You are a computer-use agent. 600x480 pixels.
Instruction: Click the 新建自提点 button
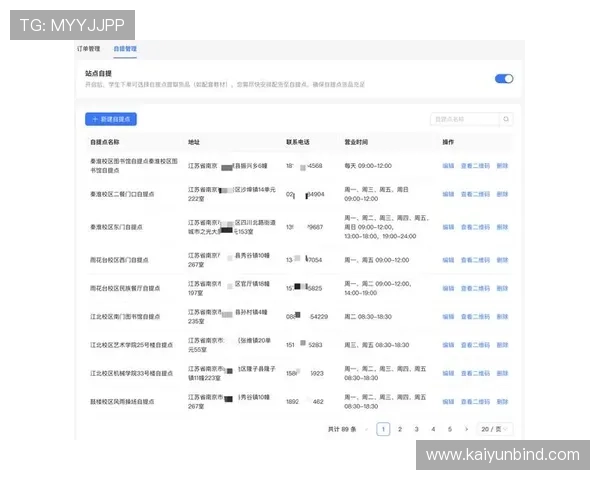(111, 119)
